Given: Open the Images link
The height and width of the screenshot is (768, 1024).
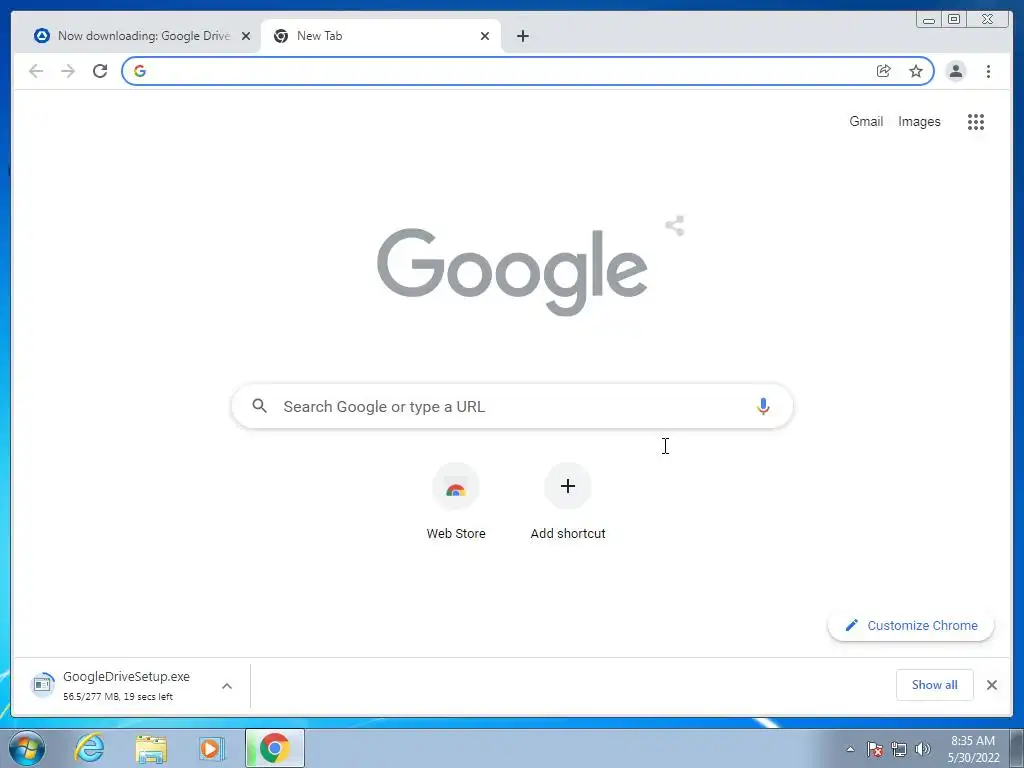Looking at the screenshot, I should 919,121.
